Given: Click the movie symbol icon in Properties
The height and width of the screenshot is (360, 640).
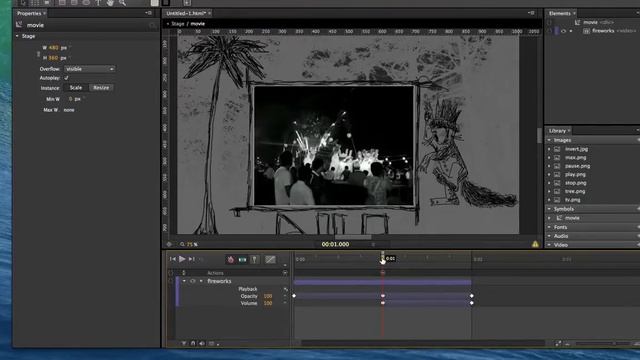Looking at the screenshot, I should point(19,25).
